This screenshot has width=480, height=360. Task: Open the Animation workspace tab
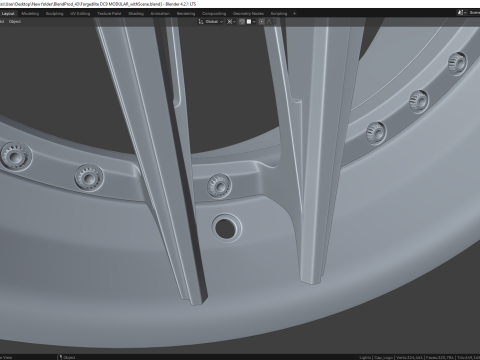[x=160, y=14]
